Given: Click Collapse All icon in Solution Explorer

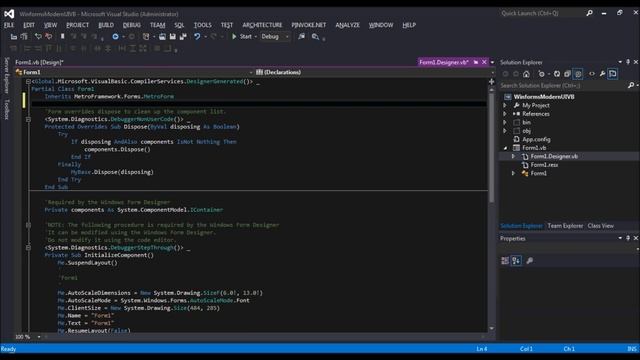Looking at the screenshot, I should click(567, 74).
